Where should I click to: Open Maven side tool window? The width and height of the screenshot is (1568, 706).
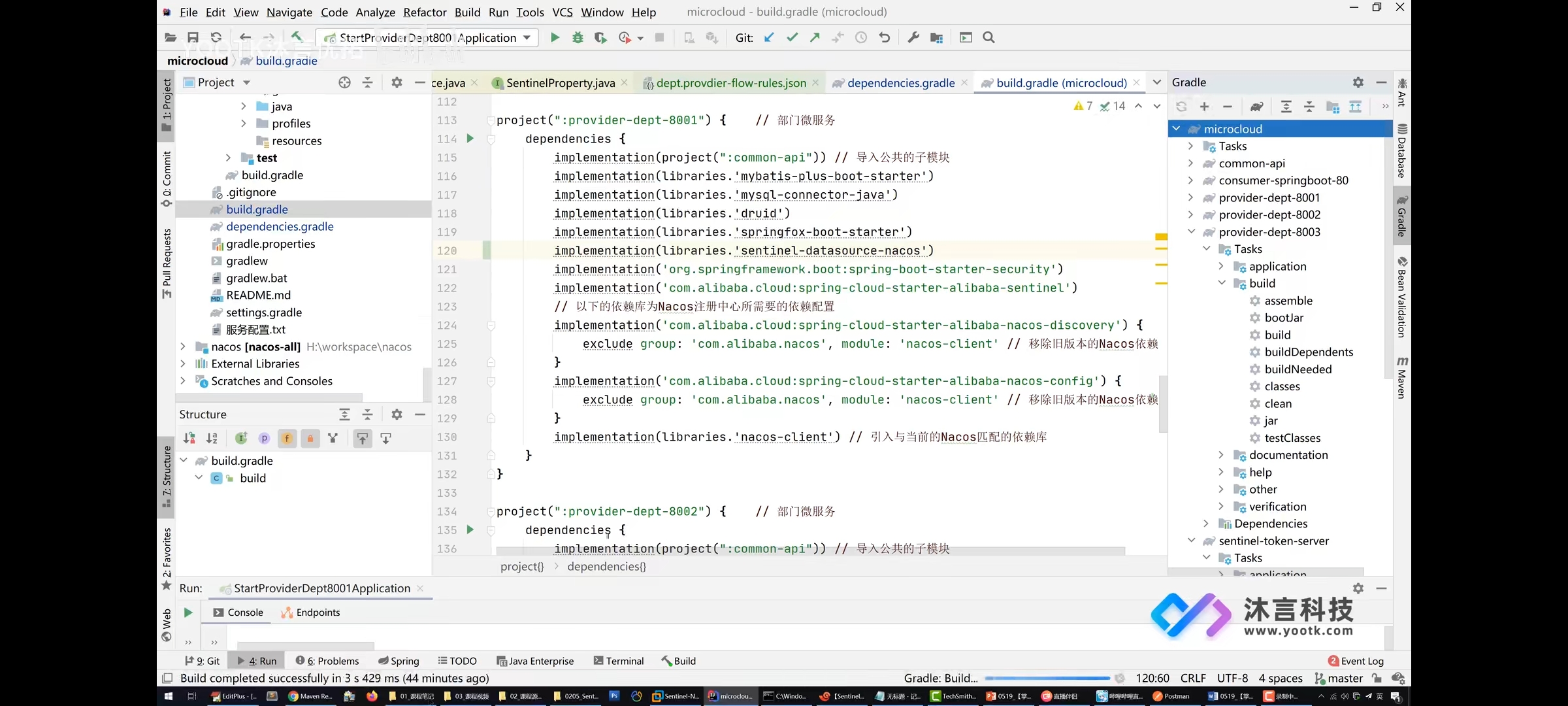1402,377
